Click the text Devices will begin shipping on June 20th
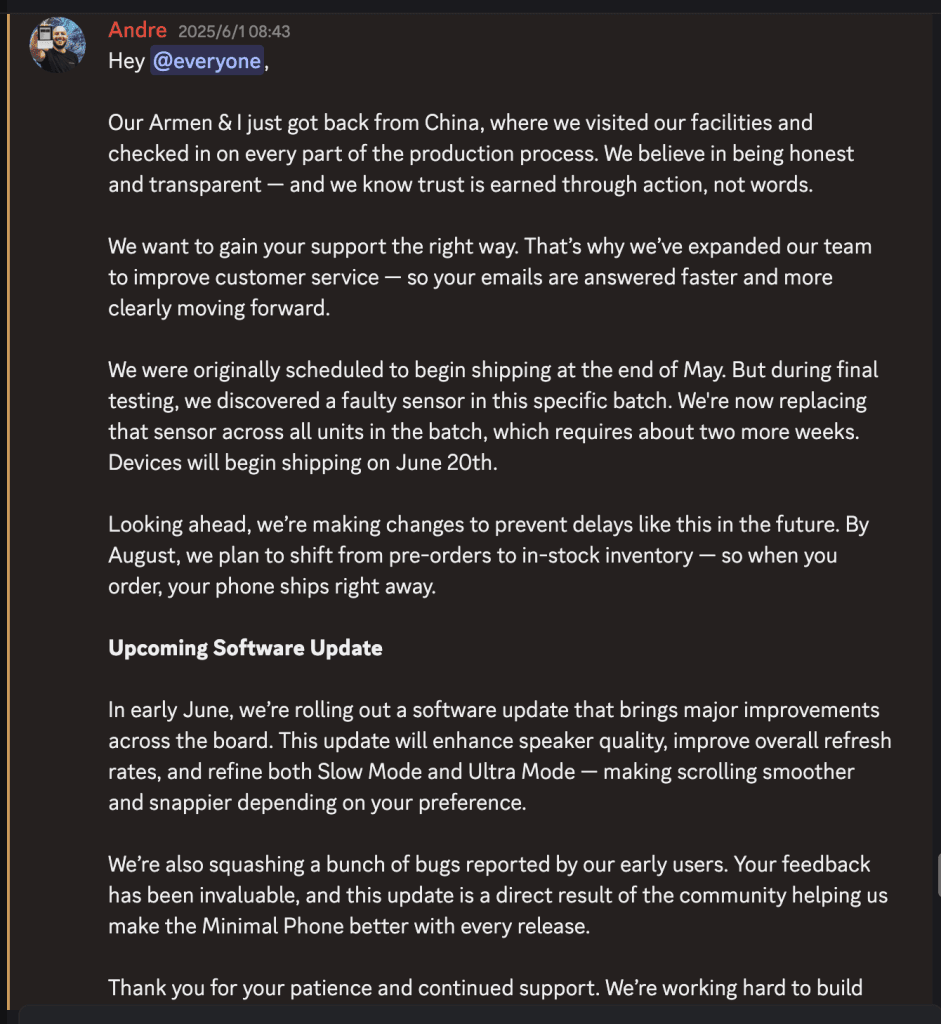 click(x=302, y=462)
